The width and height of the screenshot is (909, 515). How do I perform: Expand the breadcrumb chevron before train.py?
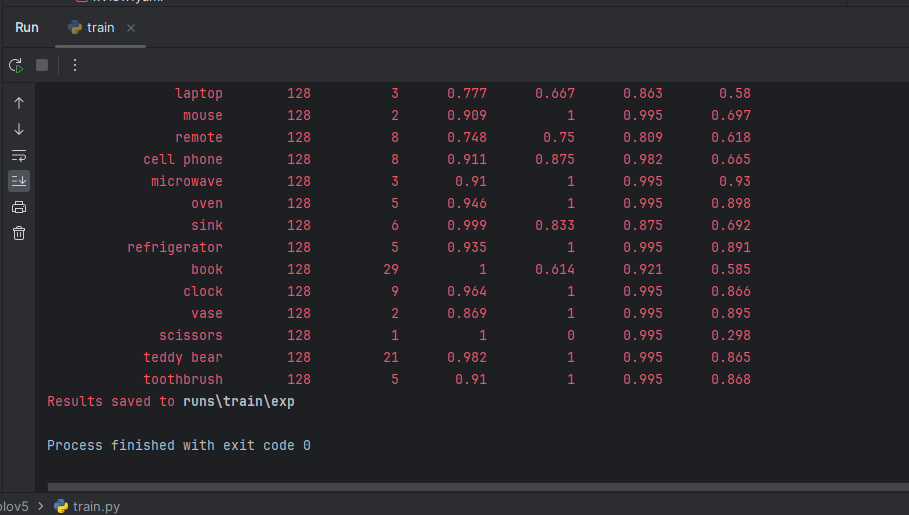click(41, 506)
